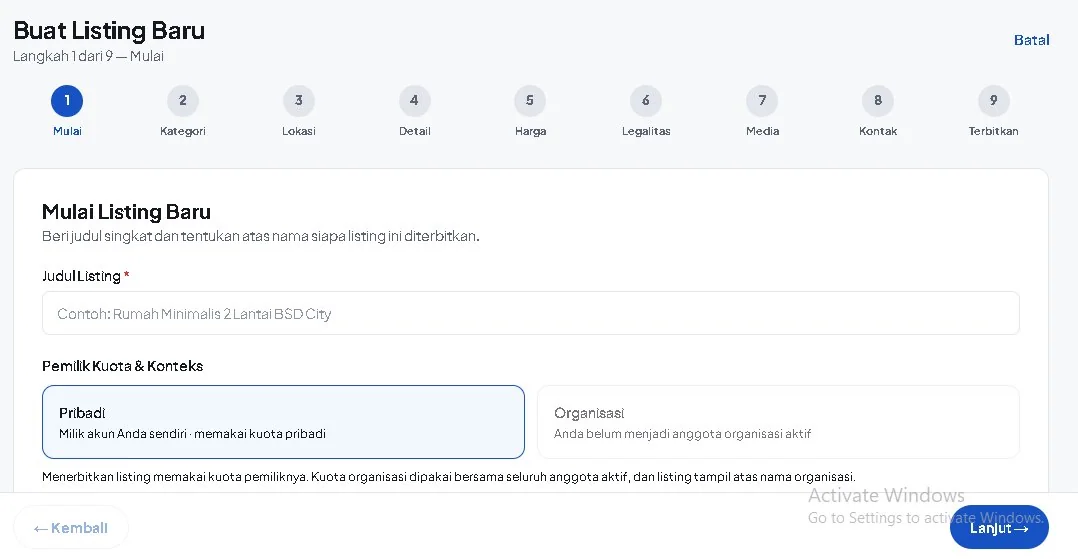Image resolution: width=1078 pixels, height=559 pixels.
Task: Click the Harga step label
Action: [x=530, y=131]
